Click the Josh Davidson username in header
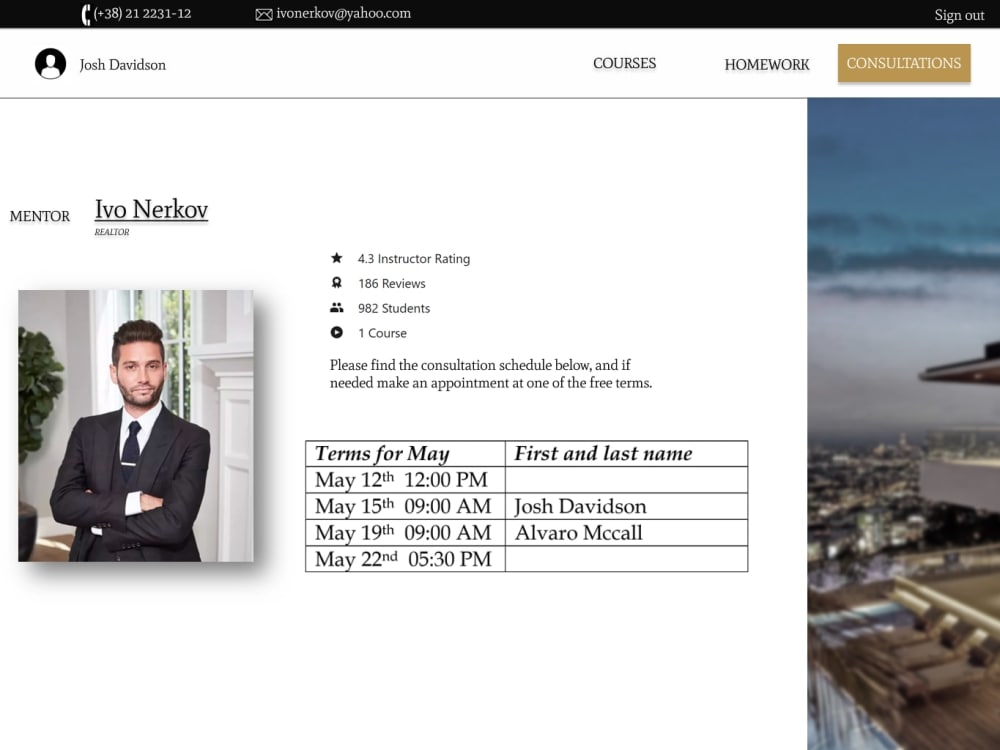This screenshot has width=1000, height=750. click(122, 65)
